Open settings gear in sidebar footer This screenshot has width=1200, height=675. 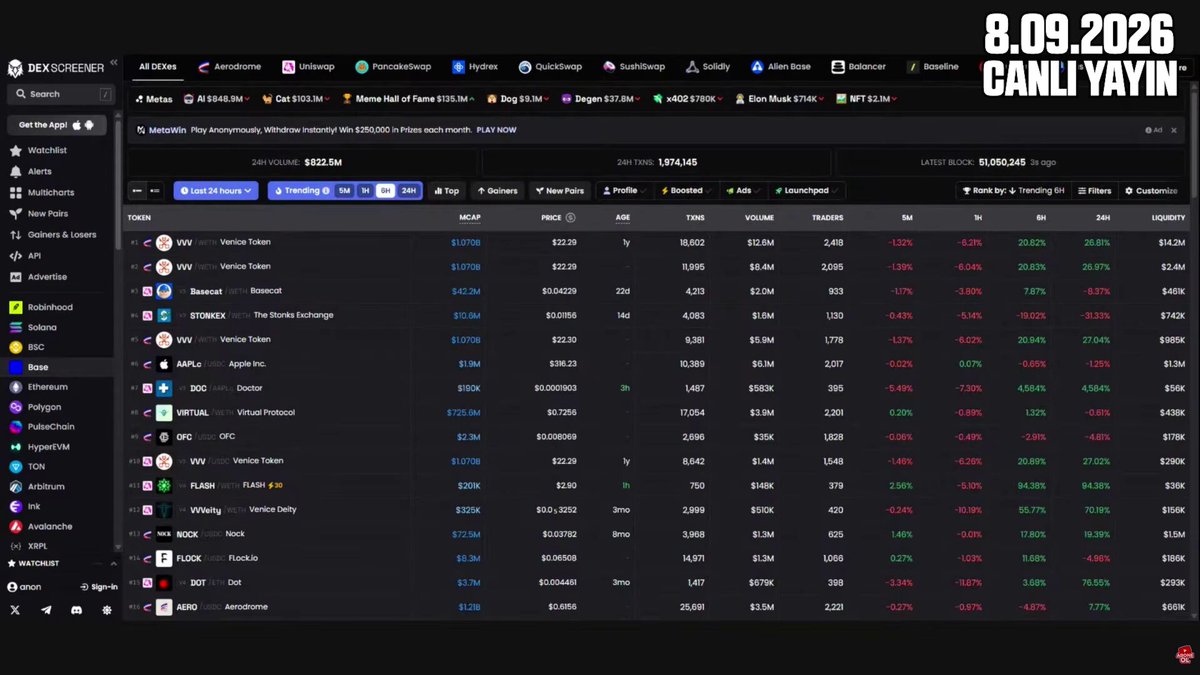107,610
